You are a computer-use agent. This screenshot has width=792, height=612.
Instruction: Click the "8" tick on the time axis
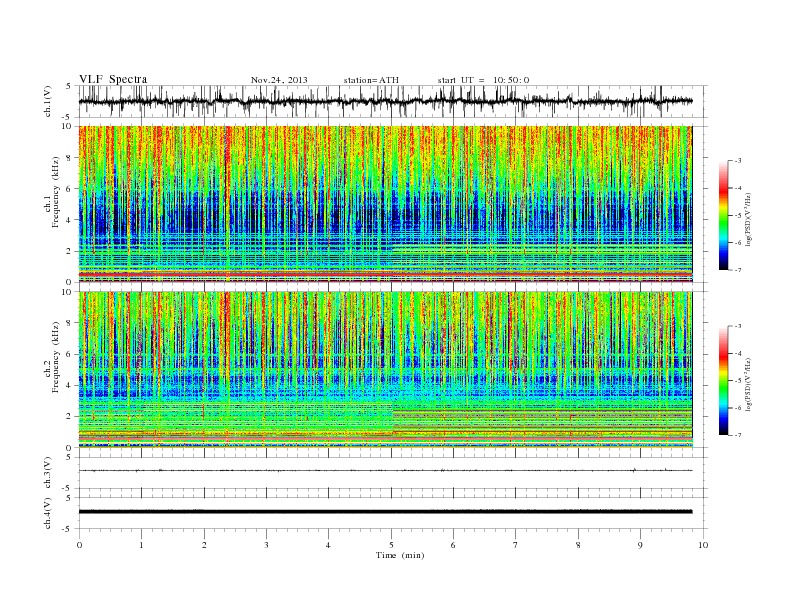click(x=578, y=545)
